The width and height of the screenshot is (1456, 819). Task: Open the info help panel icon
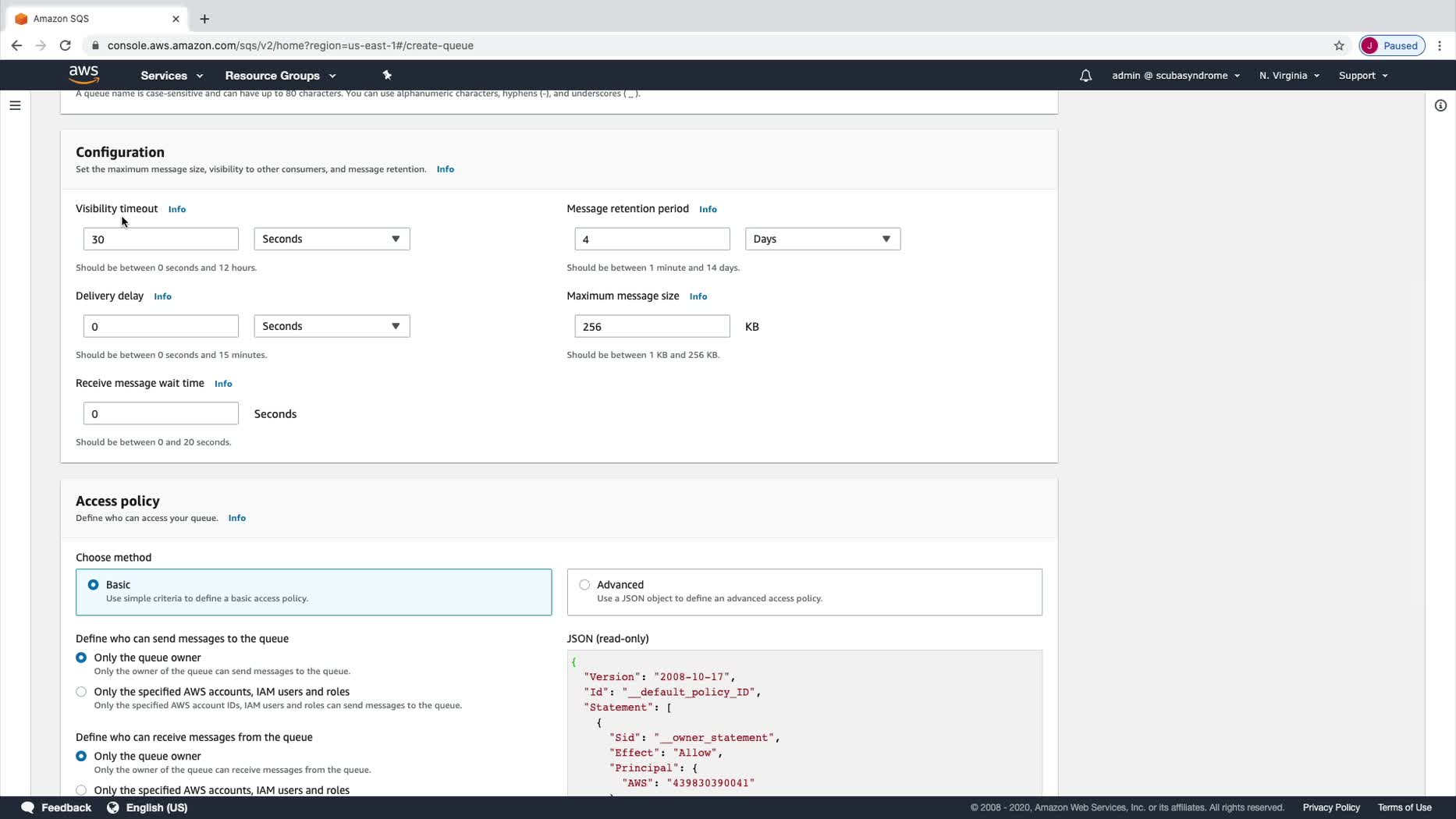[x=1440, y=105]
